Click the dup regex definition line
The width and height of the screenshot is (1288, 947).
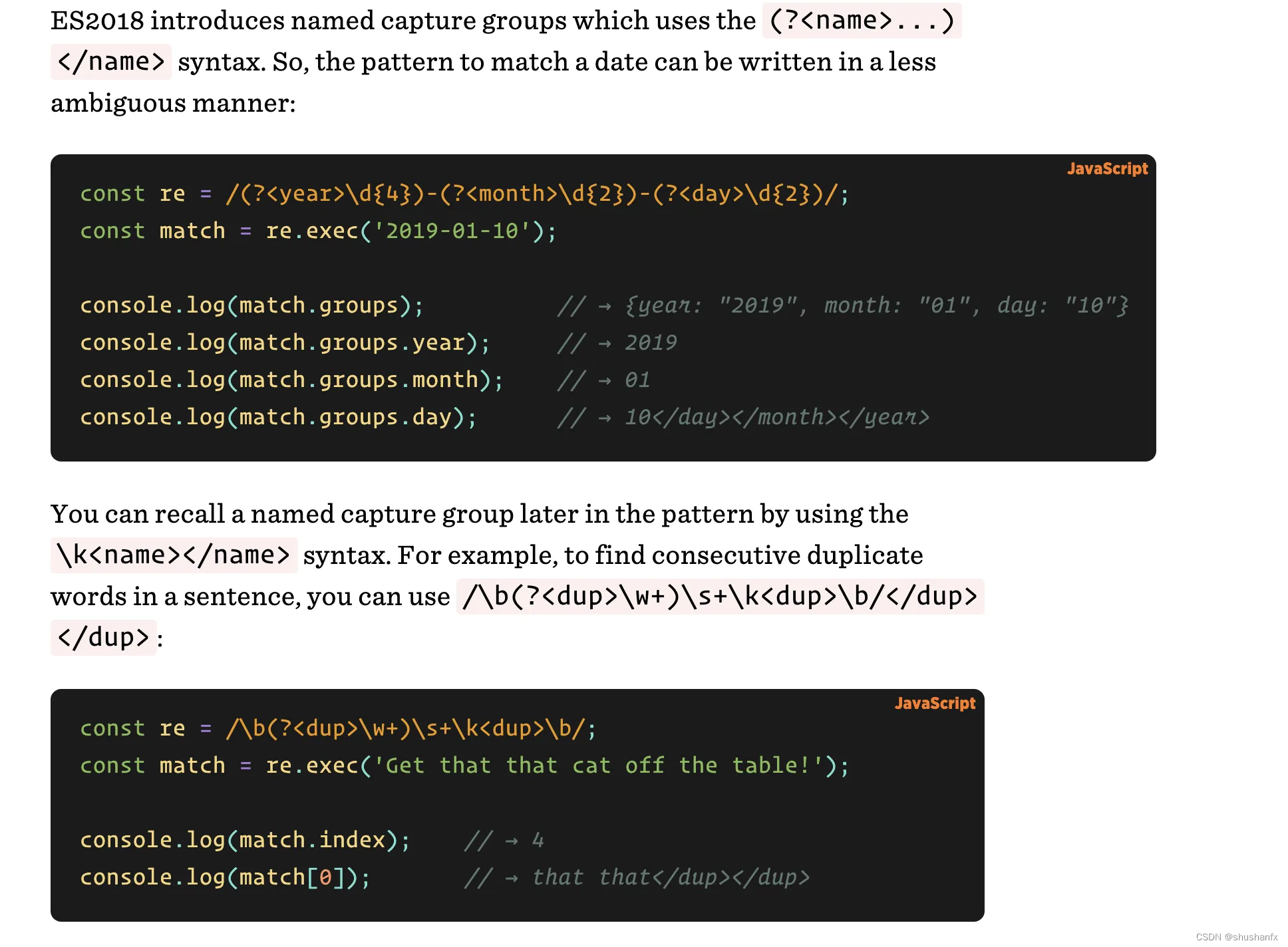(x=339, y=729)
